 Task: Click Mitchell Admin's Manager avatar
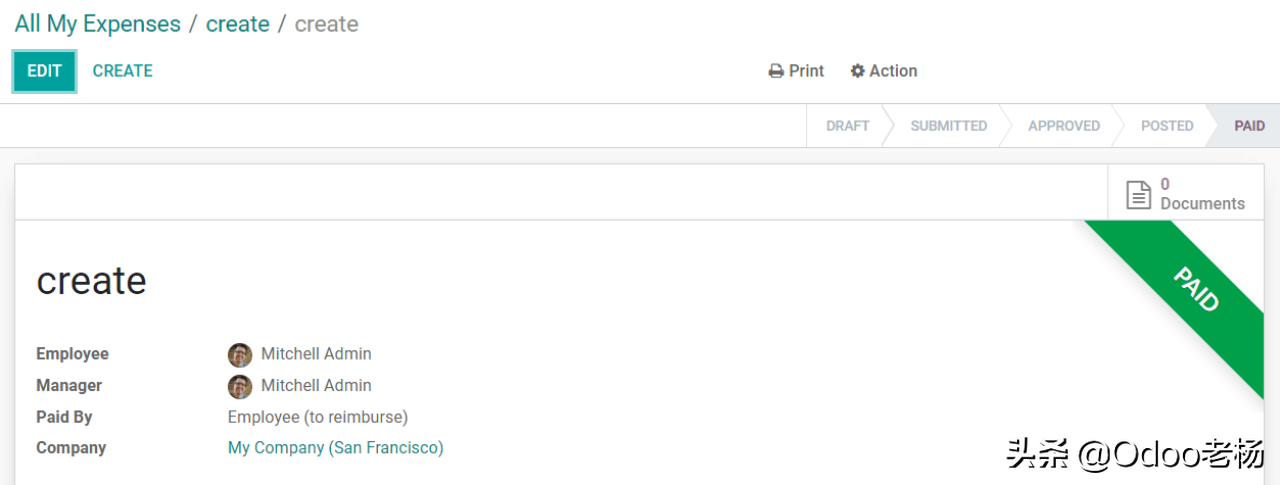click(x=240, y=386)
